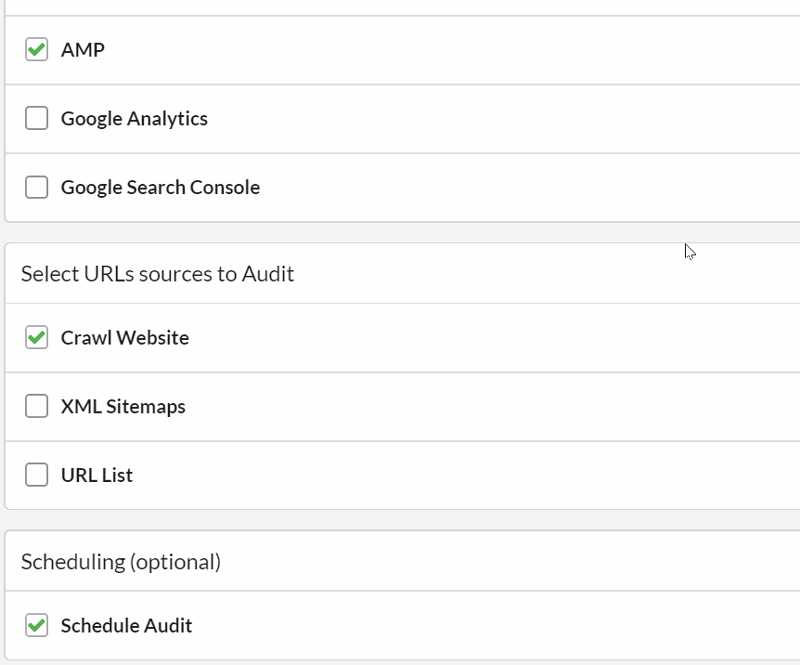800x665 pixels.
Task: Click the URL List label text
Action: [96, 475]
